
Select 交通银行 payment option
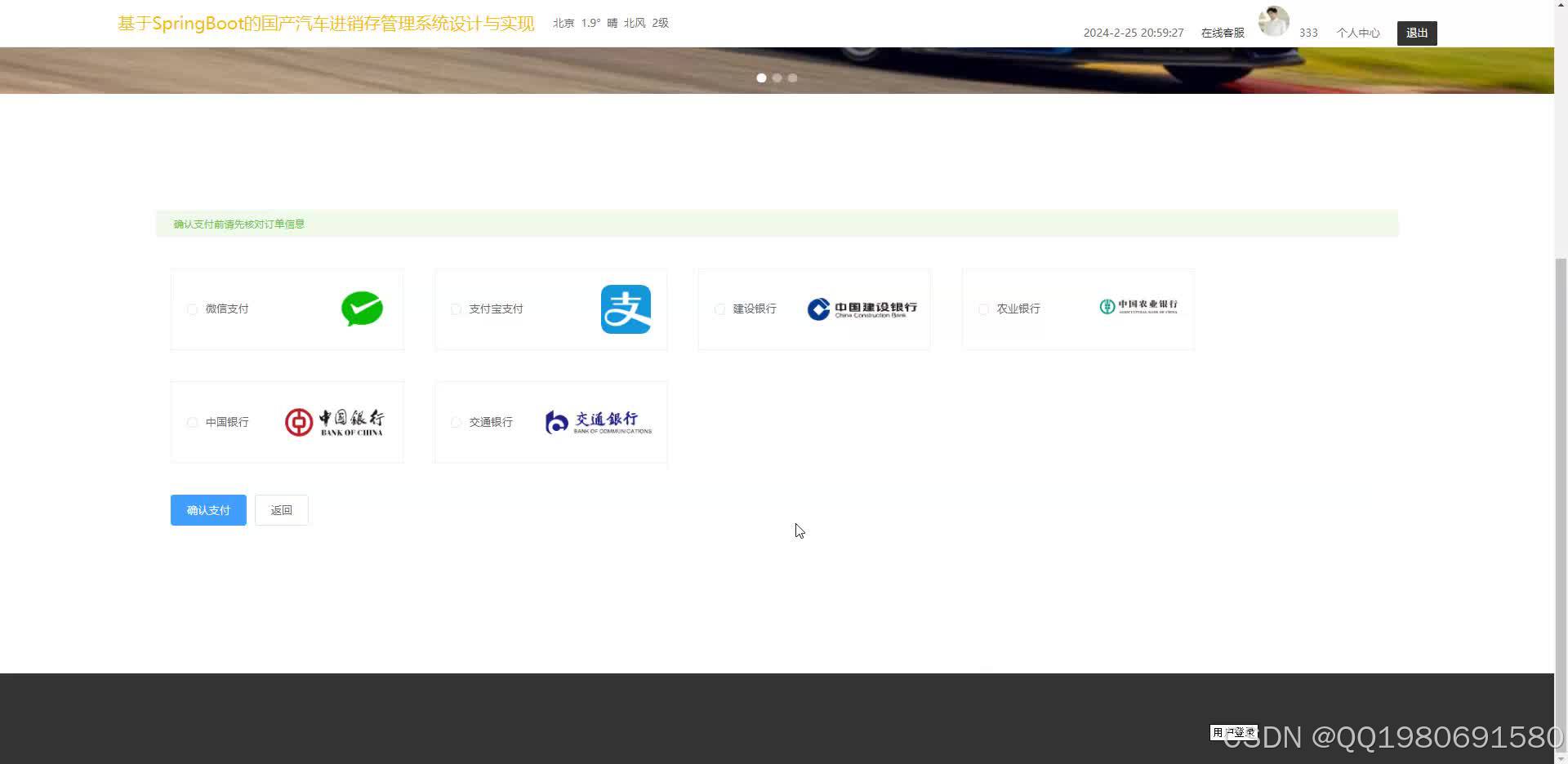click(x=456, y=422)
